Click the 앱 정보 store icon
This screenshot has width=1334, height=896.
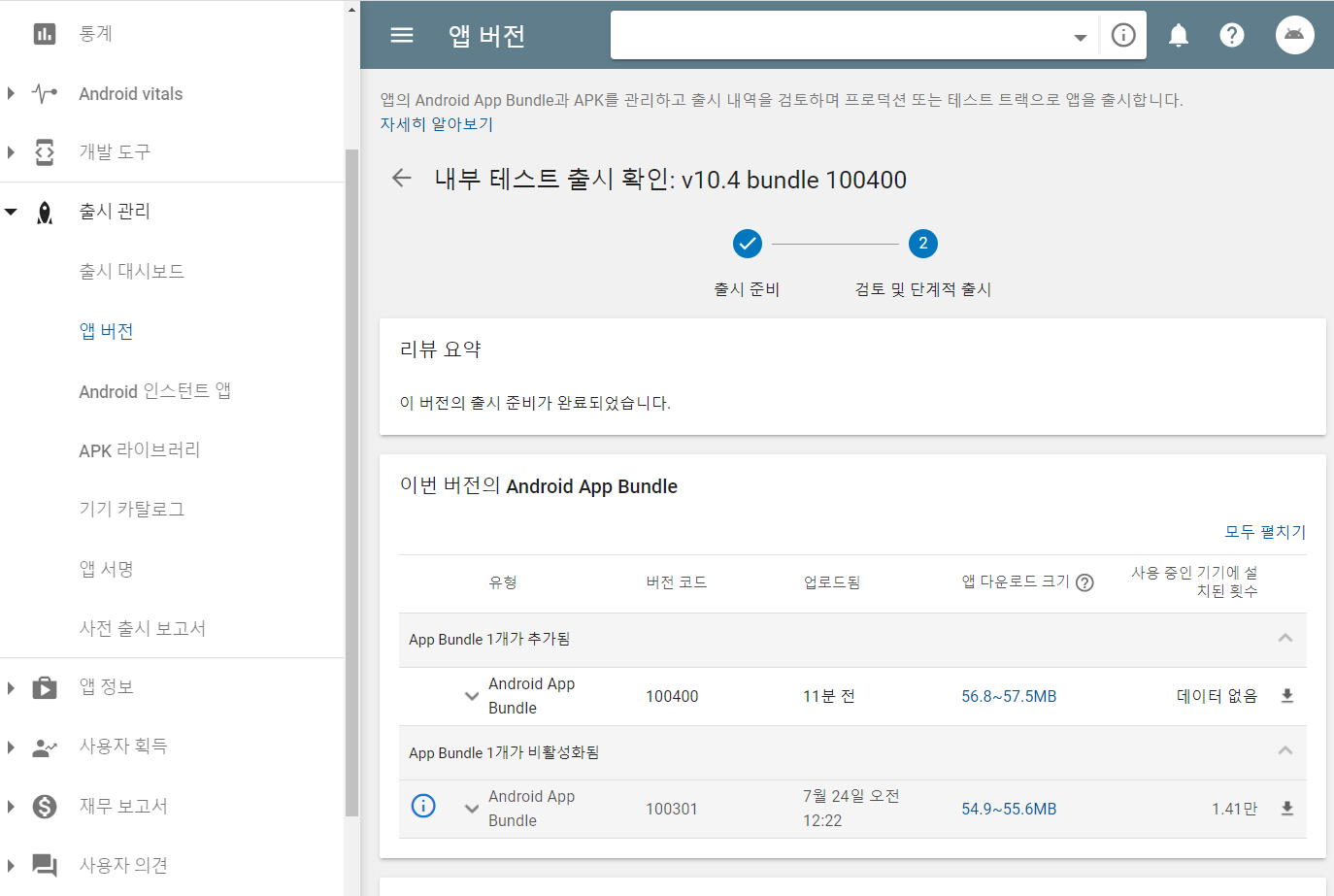[x=45, y=688]
